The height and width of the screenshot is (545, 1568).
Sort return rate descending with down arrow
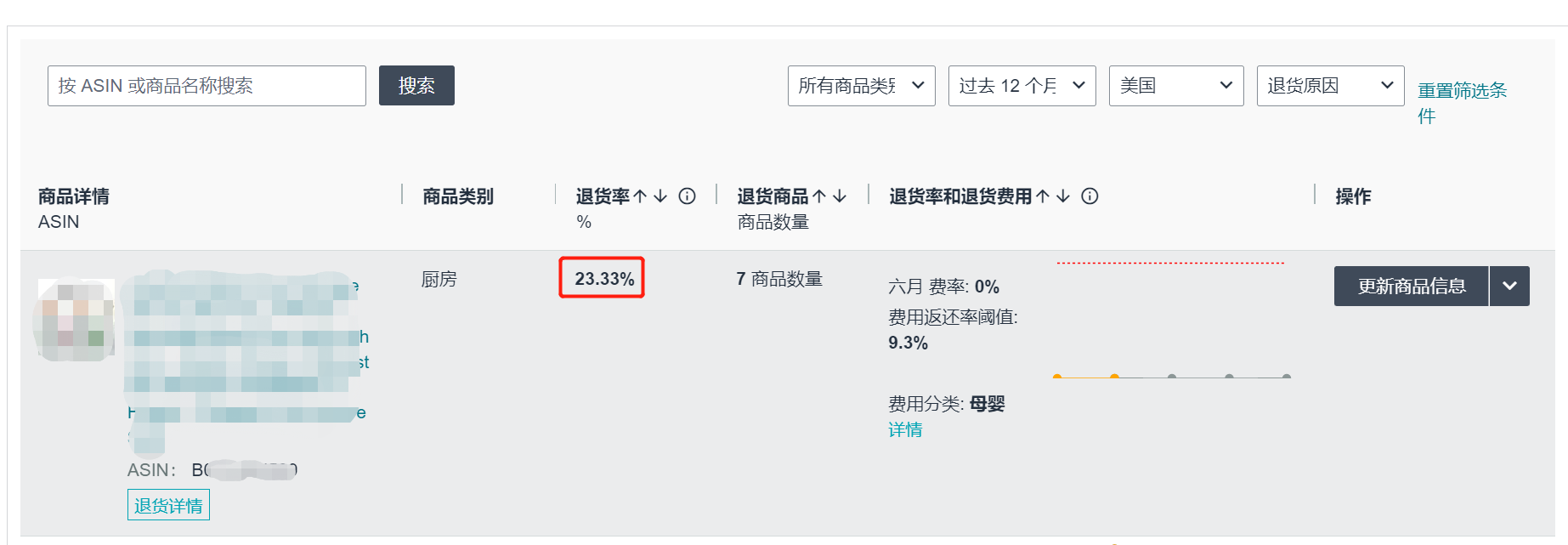660,196
